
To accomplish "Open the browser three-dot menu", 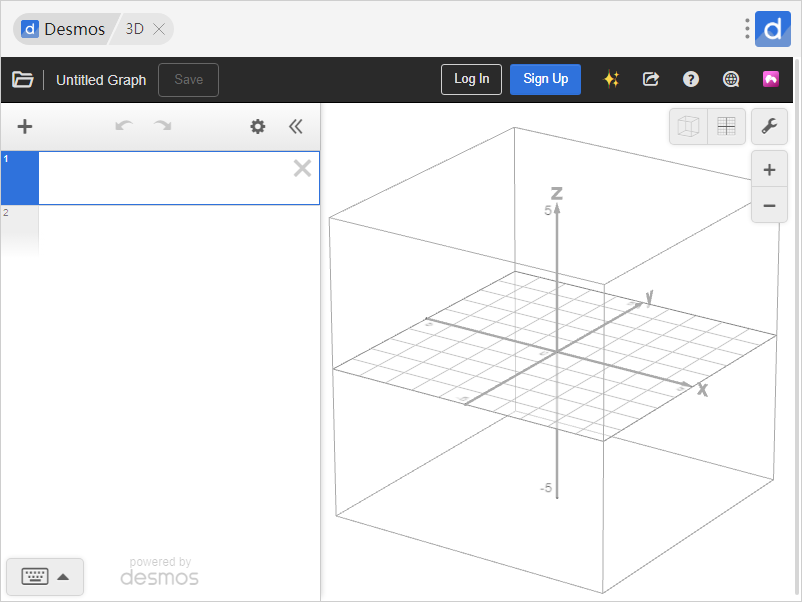I will tap(746, 29).
